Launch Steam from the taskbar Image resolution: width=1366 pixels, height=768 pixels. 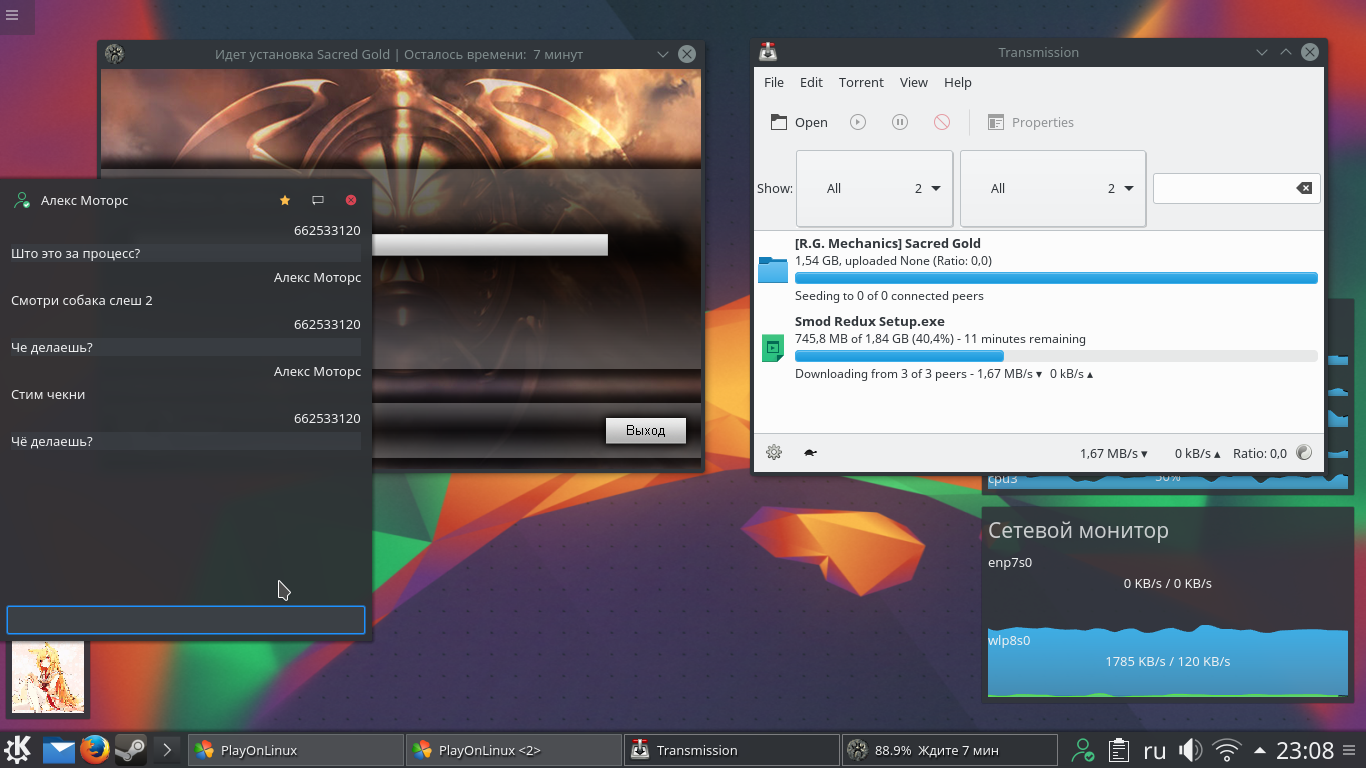(130, 749)
